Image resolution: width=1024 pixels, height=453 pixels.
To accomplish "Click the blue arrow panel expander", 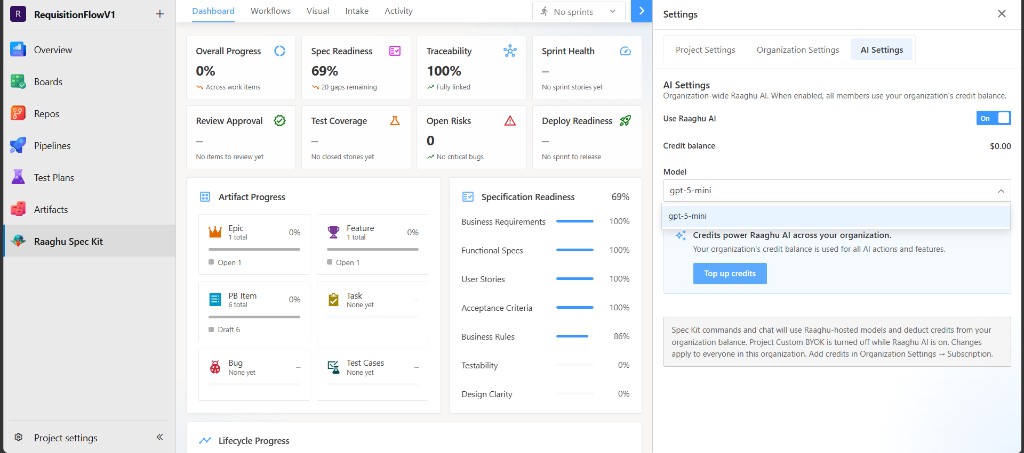I will pyautogui.click(x=641, y=11).
